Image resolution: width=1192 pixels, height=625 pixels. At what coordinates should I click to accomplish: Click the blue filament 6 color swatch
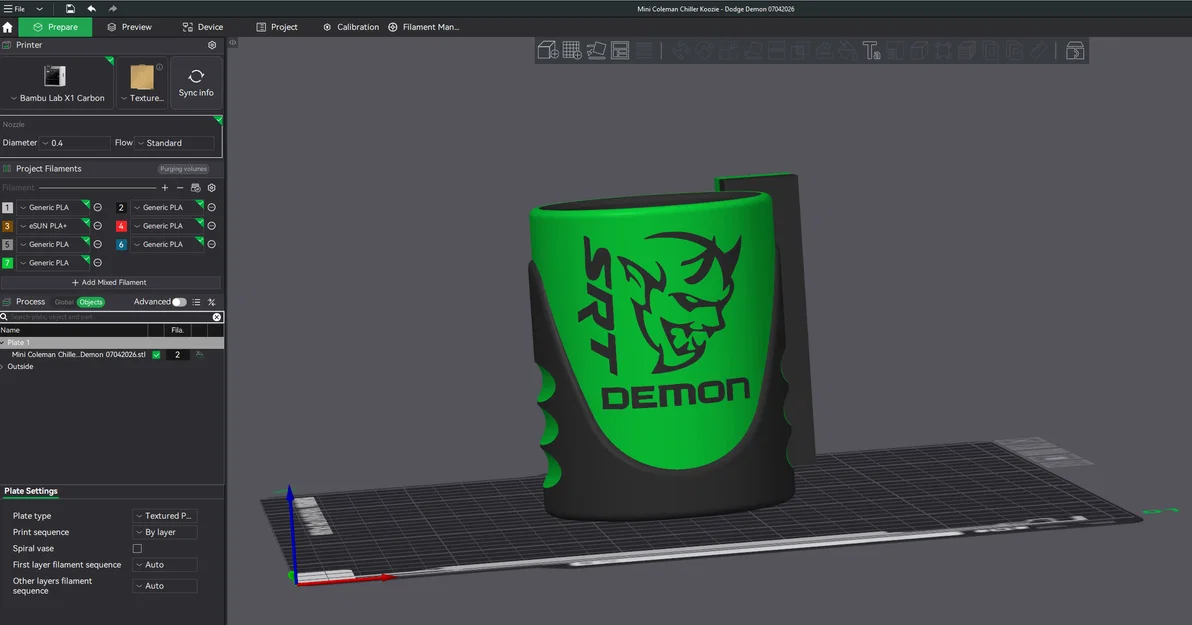point(121,244)
